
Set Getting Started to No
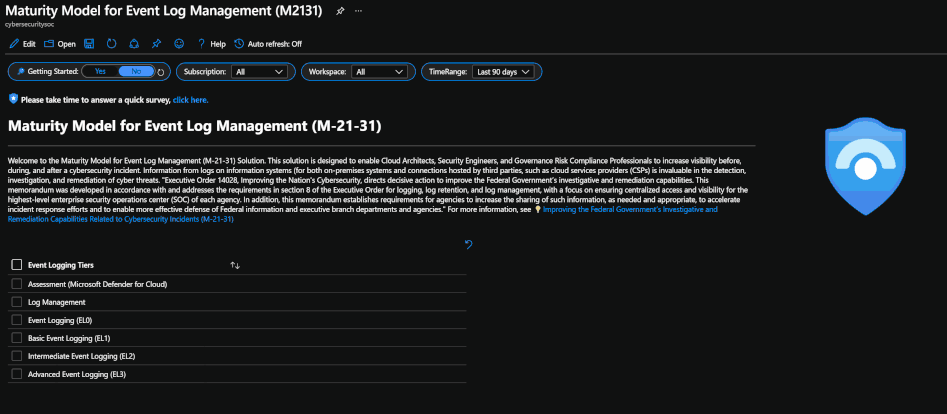click(136, 71)
